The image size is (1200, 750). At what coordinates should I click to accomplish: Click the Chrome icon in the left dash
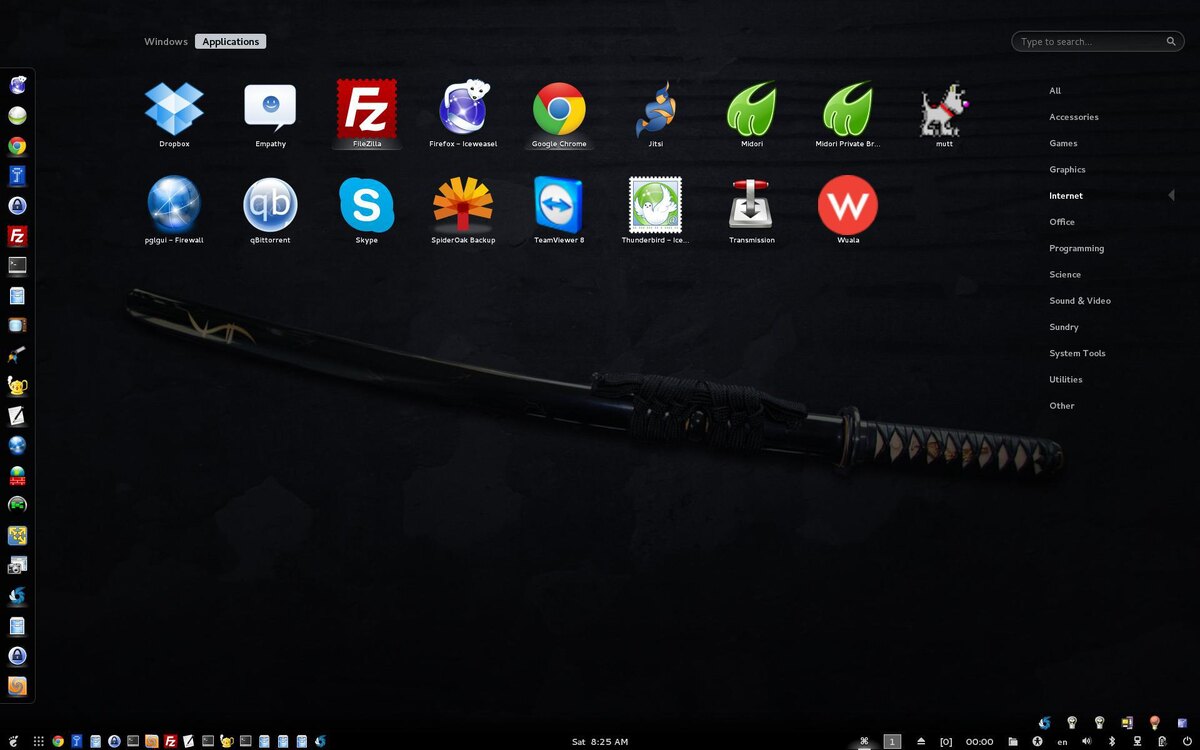[17, 146]
